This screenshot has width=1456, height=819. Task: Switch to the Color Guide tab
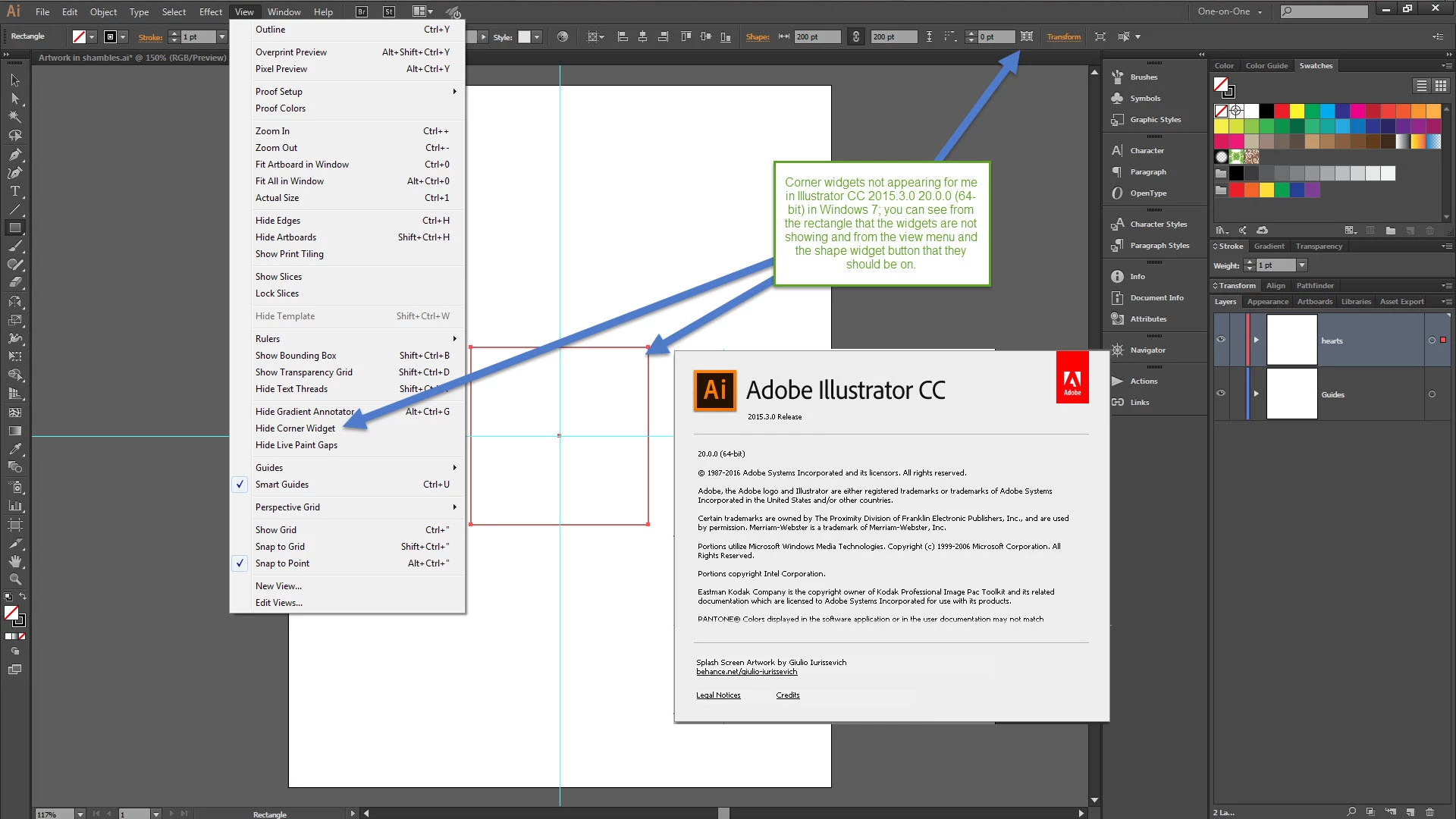(x=1266, y=66)
